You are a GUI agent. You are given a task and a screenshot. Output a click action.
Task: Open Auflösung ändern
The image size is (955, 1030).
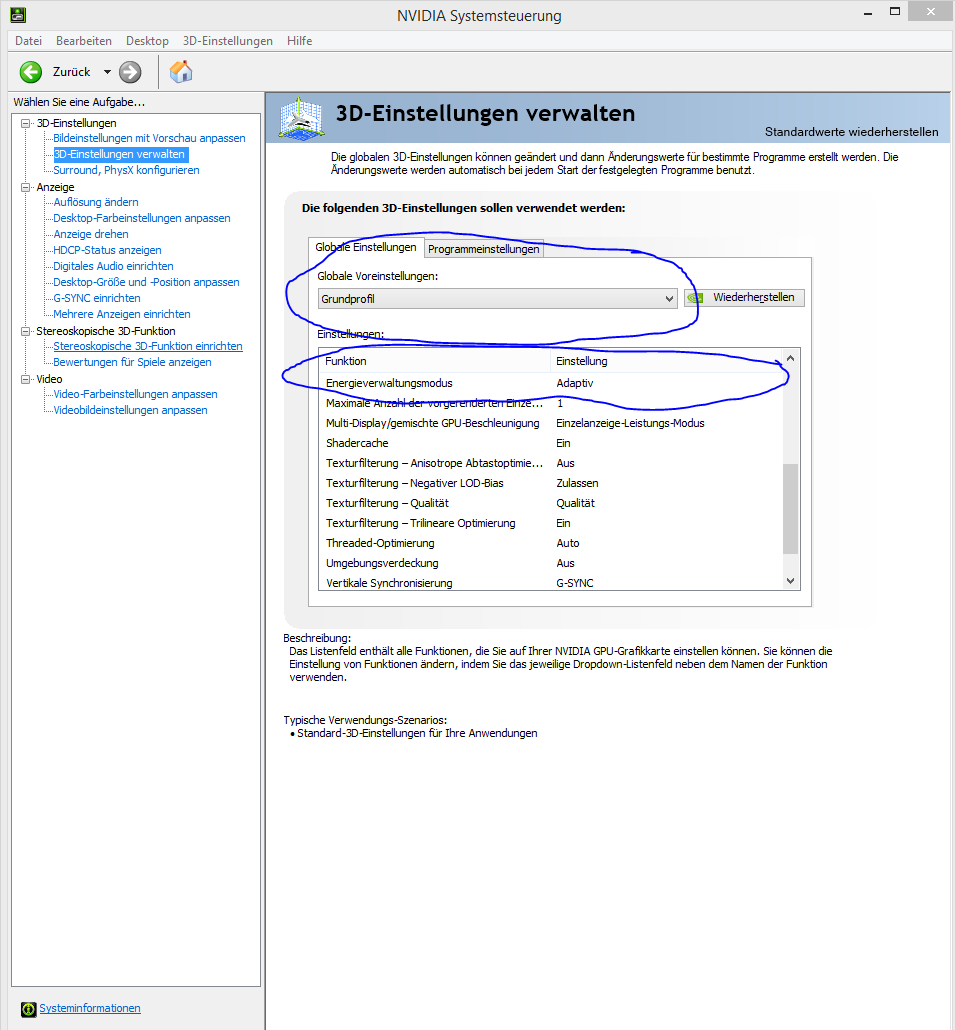[x=96, y=202]
